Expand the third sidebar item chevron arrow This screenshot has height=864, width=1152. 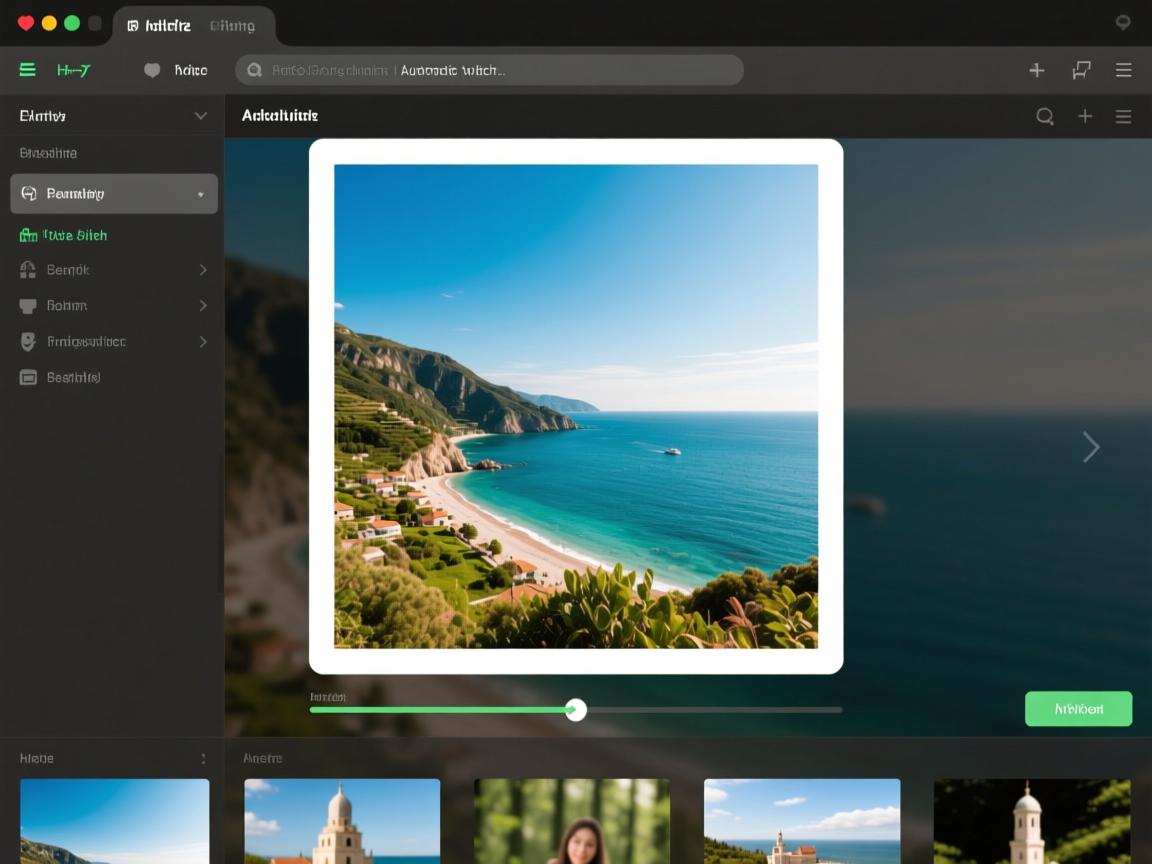click(203, 342)
